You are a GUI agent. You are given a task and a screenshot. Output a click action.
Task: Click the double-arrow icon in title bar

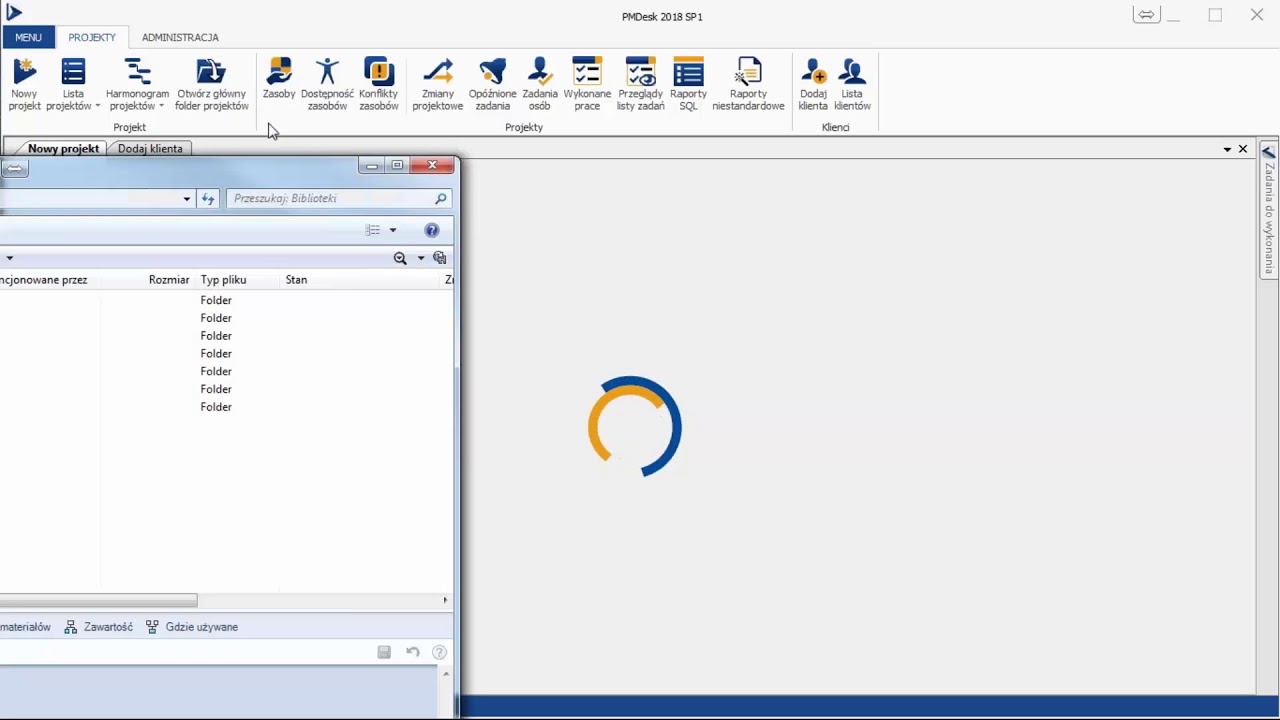[1146, 14]
